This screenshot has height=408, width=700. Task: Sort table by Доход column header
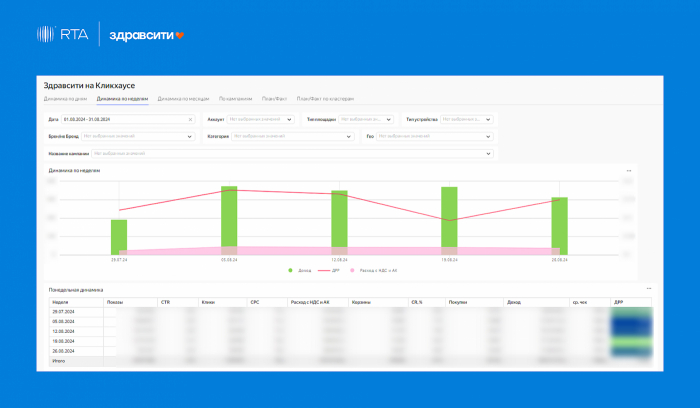[536, 302]
